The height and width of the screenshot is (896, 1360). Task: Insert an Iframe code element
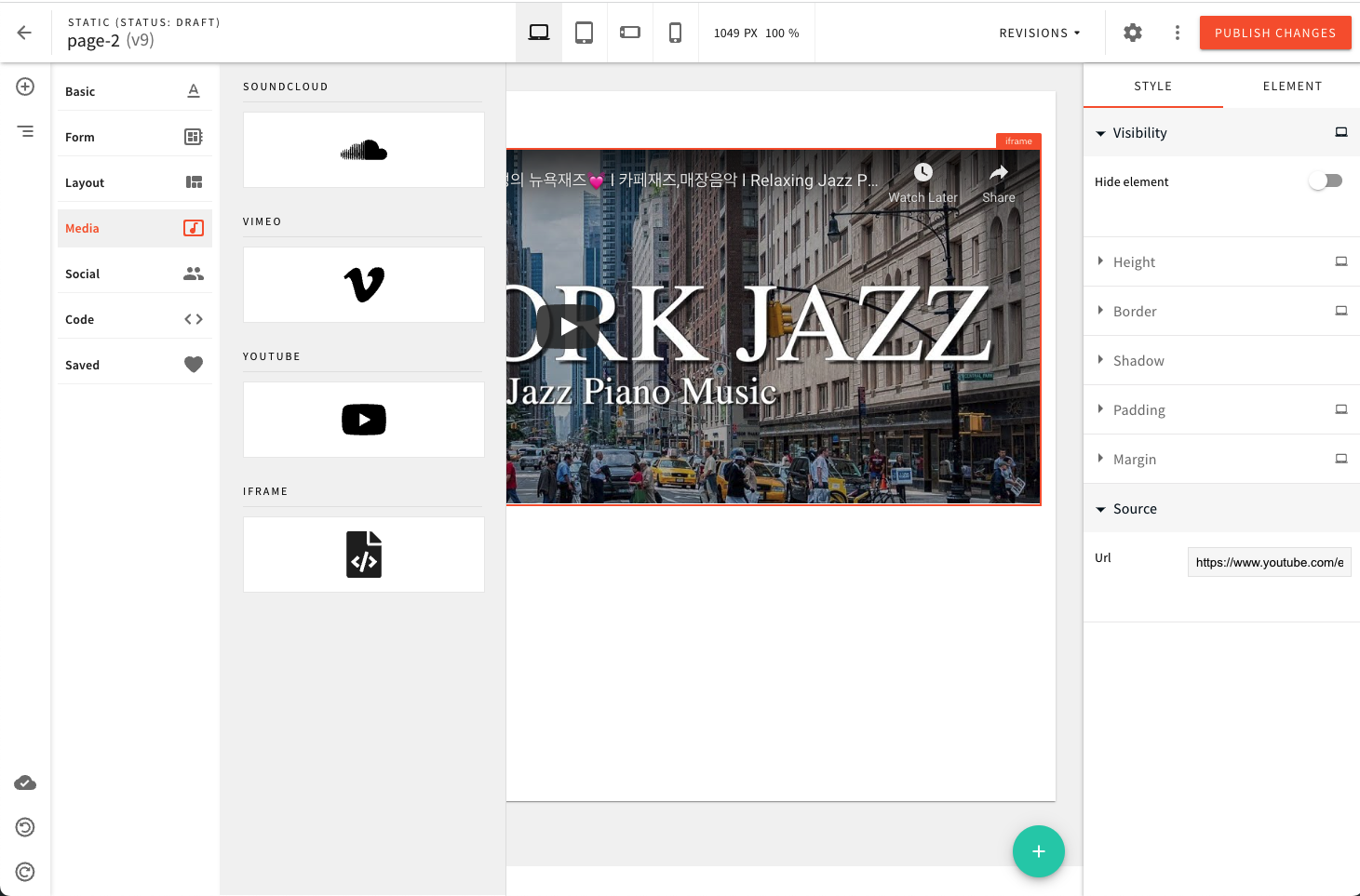(x=364, y=555)
